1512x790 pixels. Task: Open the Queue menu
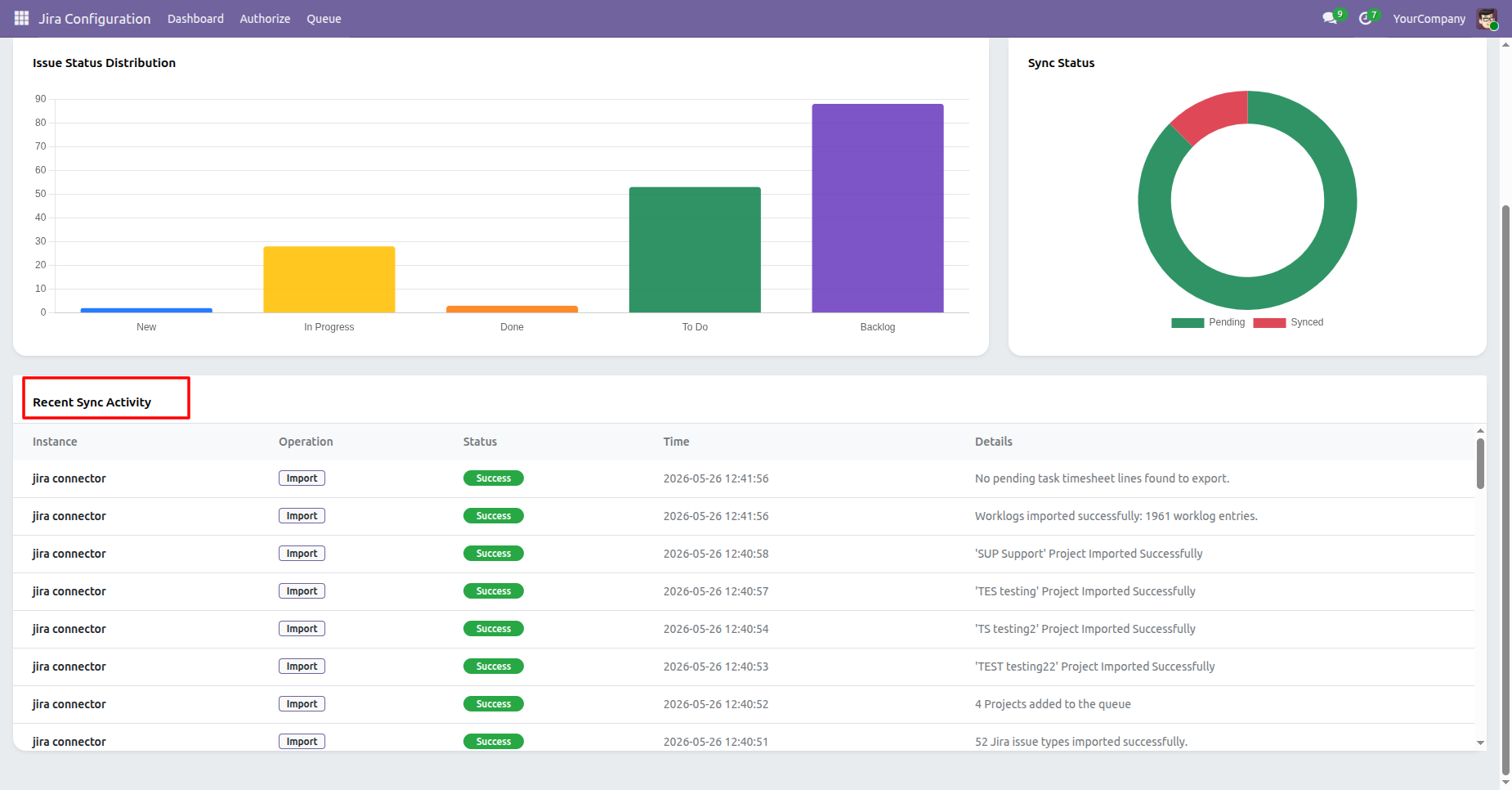(324, 18)
